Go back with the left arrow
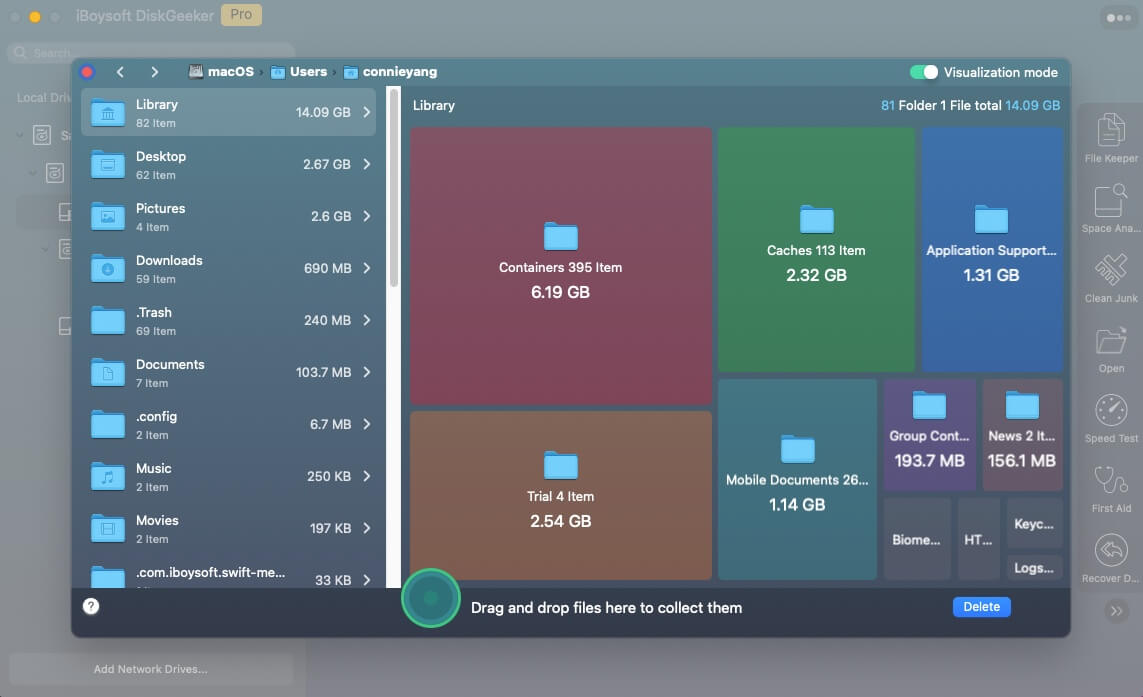 coord(120,72)
